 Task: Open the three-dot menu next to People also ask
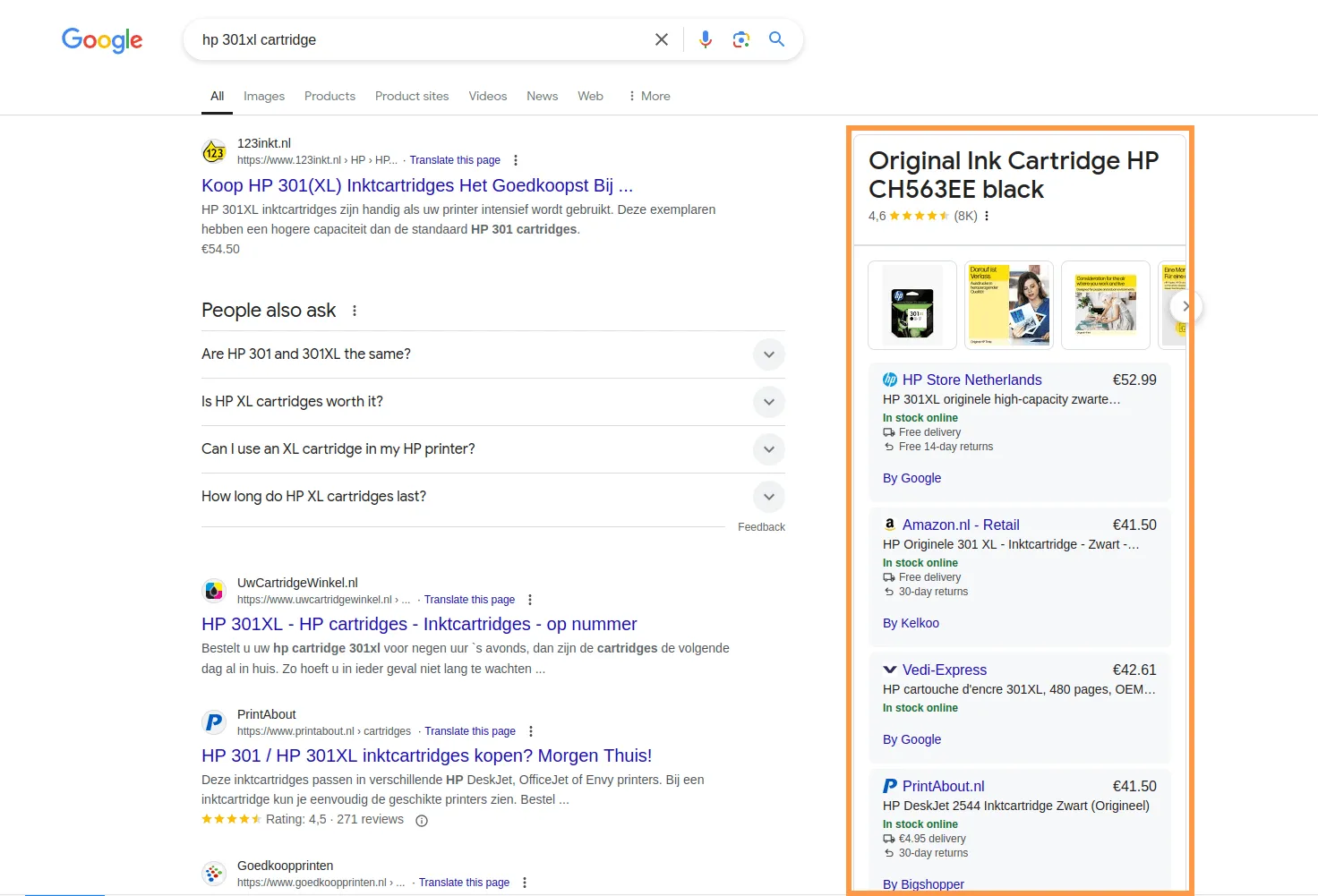pos(355,310)
